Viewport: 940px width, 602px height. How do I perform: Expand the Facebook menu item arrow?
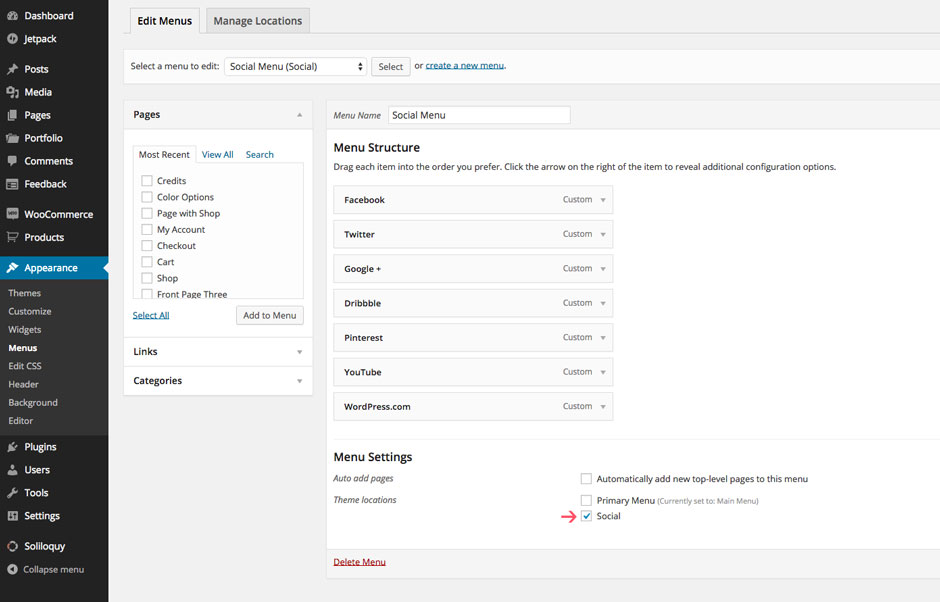[603, 200]
